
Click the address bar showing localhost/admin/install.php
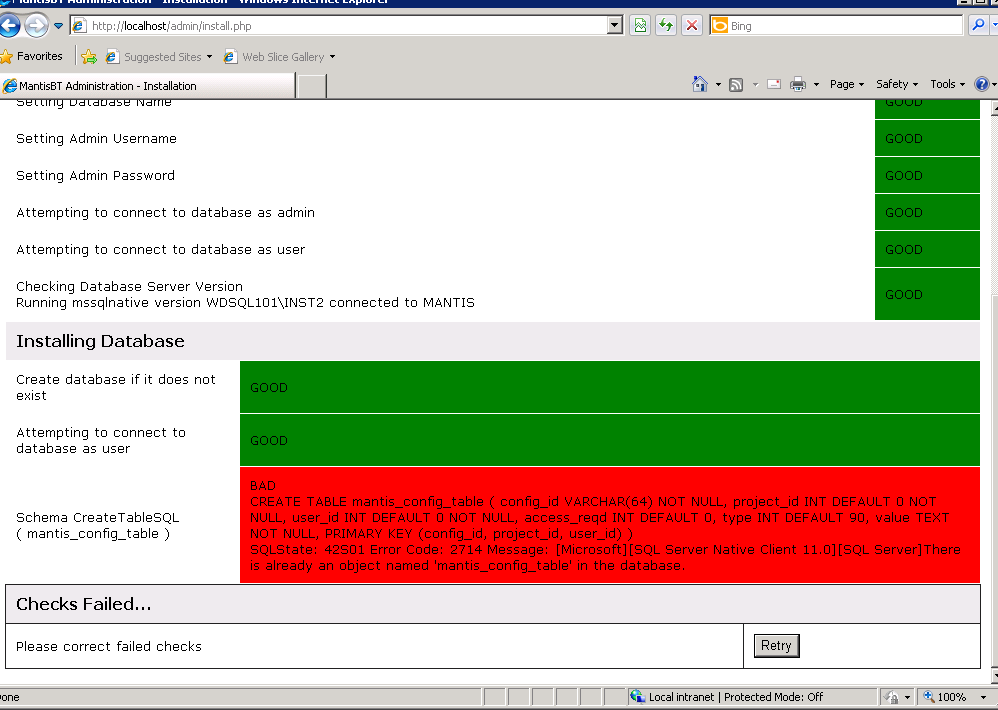pyautogui.click(x=339, y=26)
